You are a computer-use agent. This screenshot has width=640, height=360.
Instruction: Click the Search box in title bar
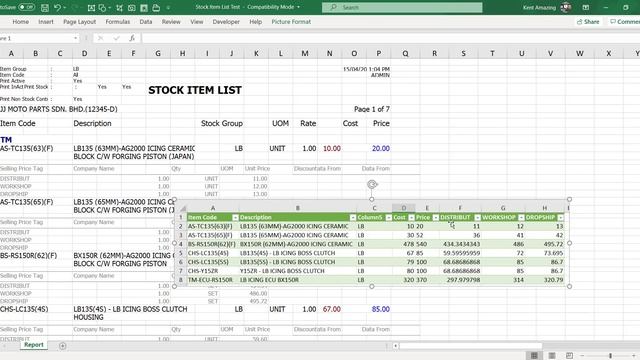[x=402, y=7]
